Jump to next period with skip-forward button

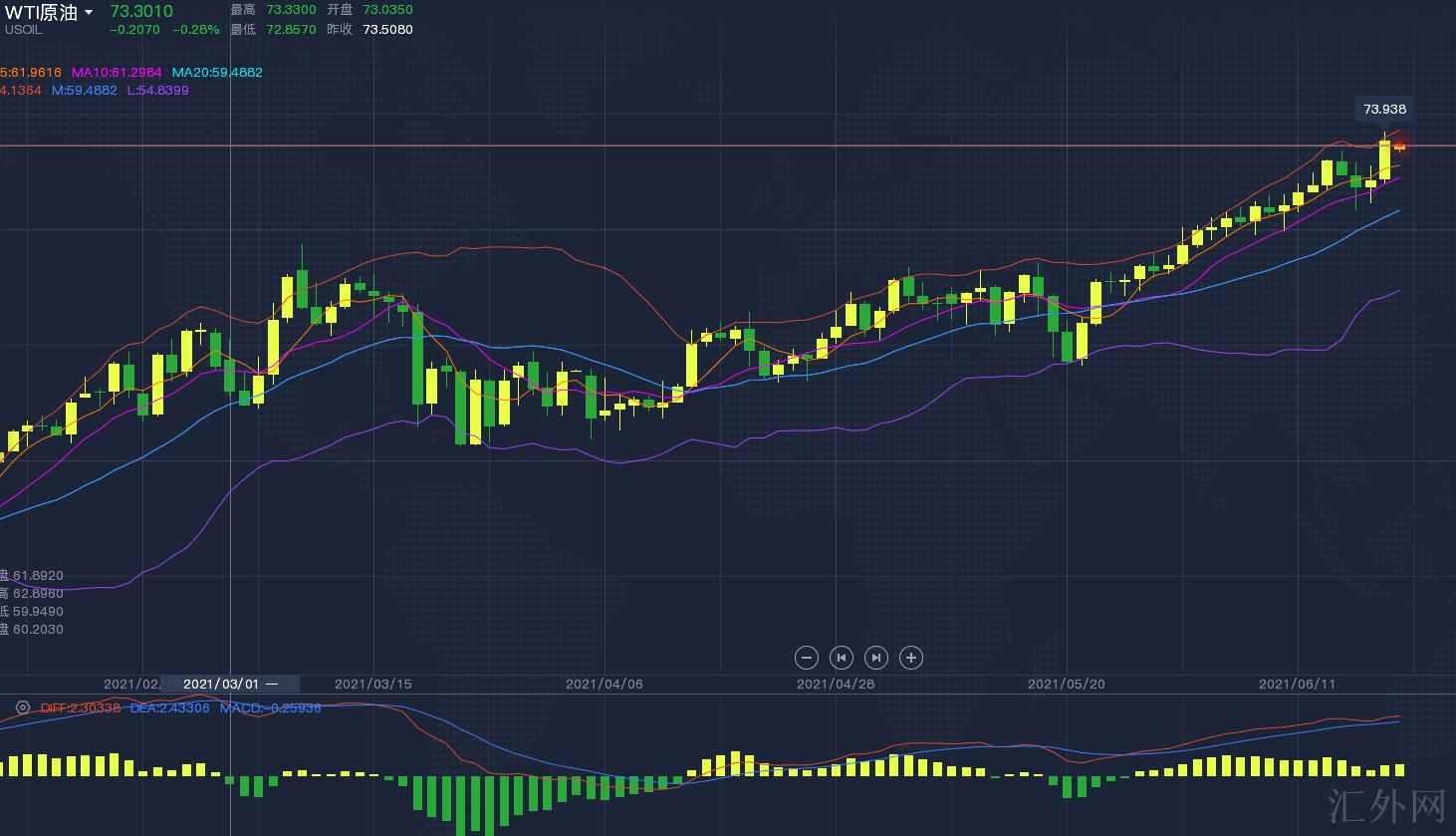[x=876, y=658]
